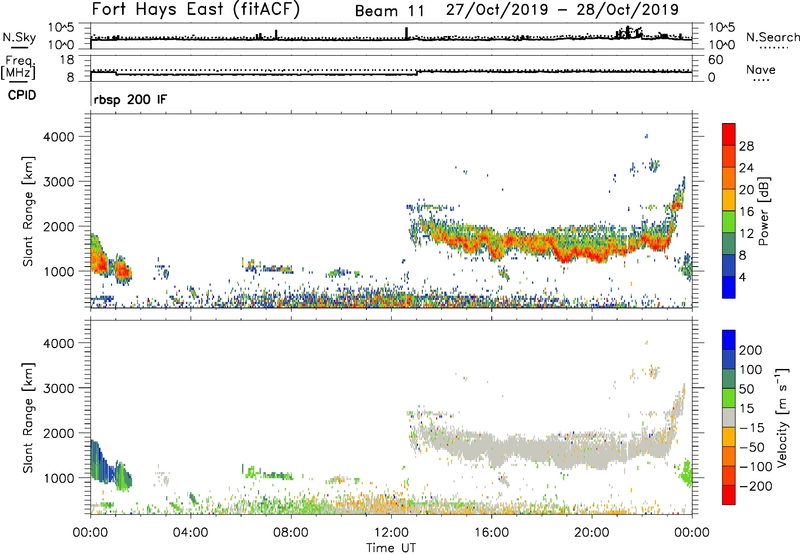This screenshot has width=800, height=554.
Task: Click the 'Time UT' axis label
Action: tap(391, 548)
